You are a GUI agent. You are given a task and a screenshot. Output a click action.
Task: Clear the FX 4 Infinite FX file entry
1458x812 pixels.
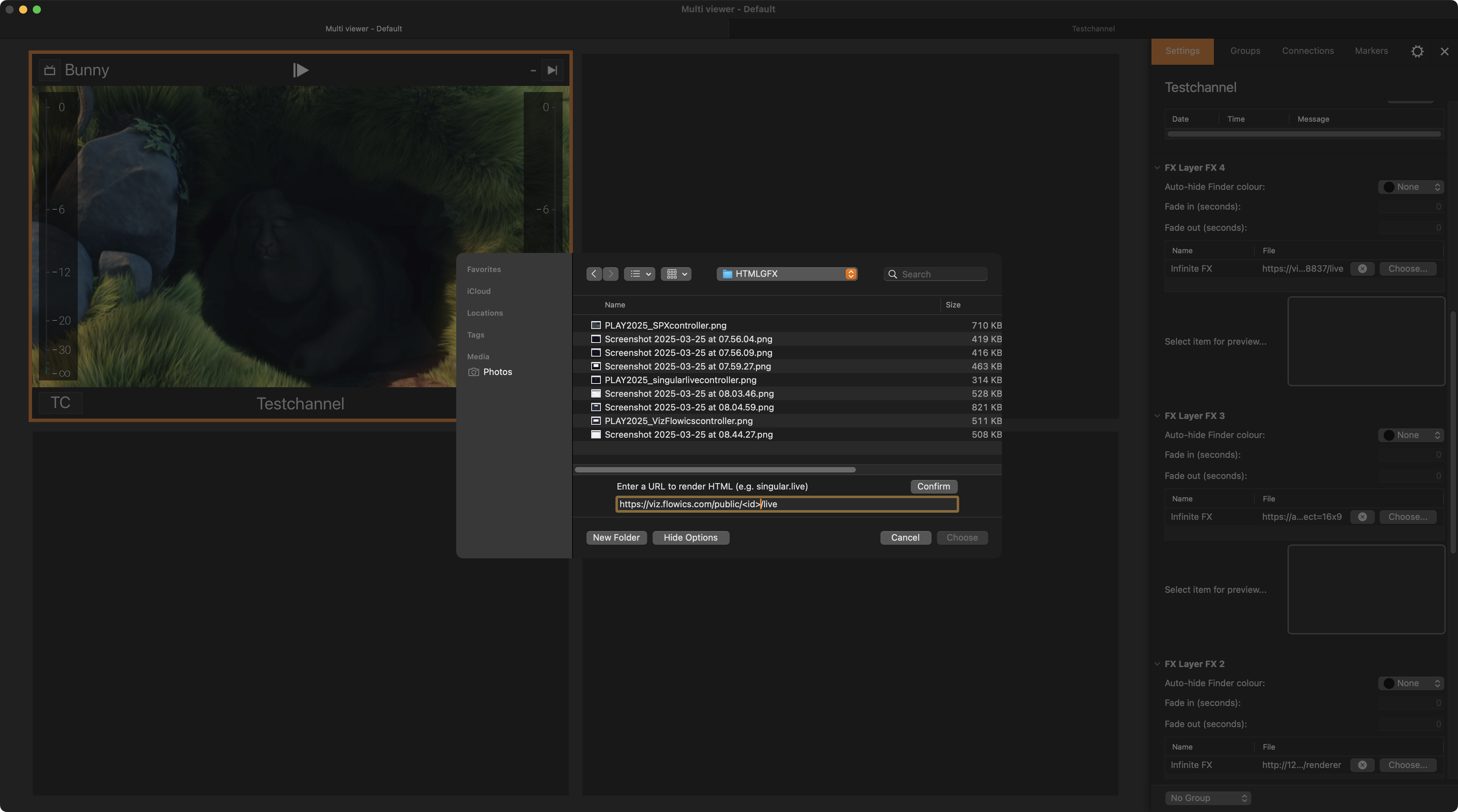(1362, 269)
